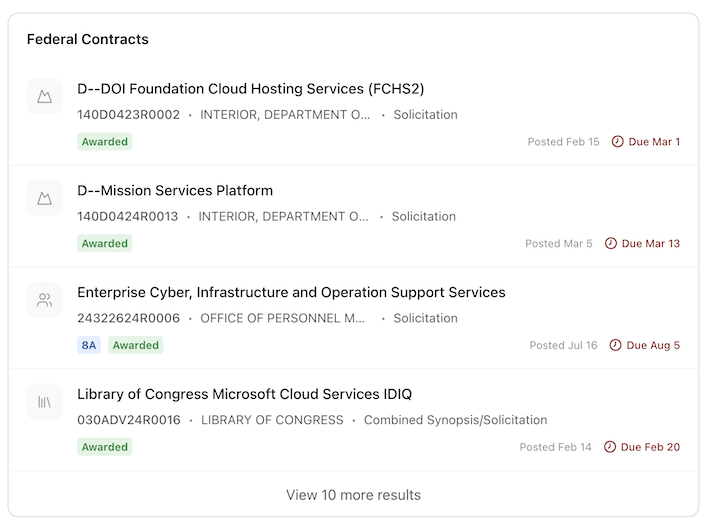Click the clock icon next to Due Aug 5
The height and width of the screenshot is (526, 706).
coord(615,346)
